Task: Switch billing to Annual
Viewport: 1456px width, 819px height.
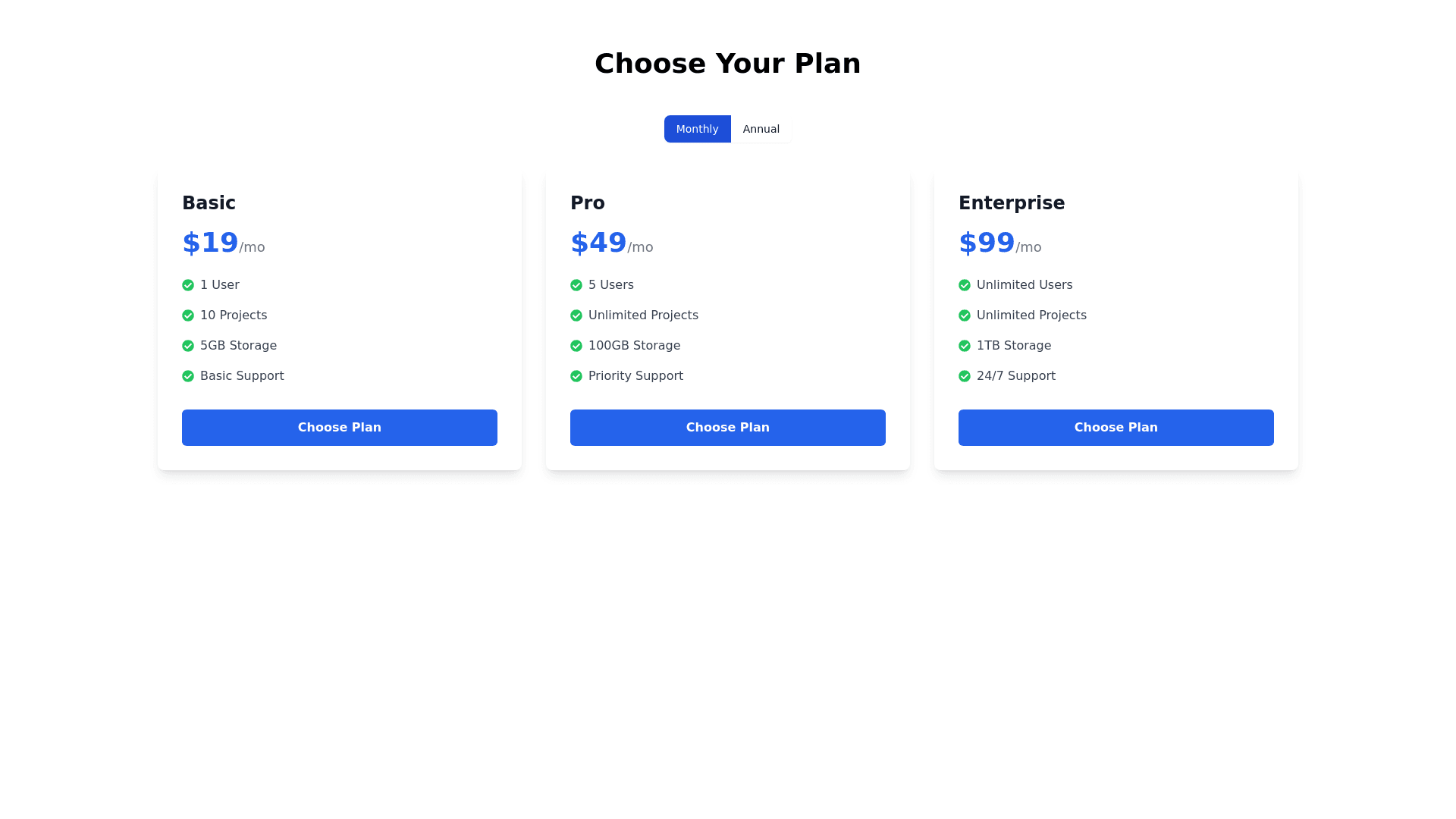Action: (761, 129)
